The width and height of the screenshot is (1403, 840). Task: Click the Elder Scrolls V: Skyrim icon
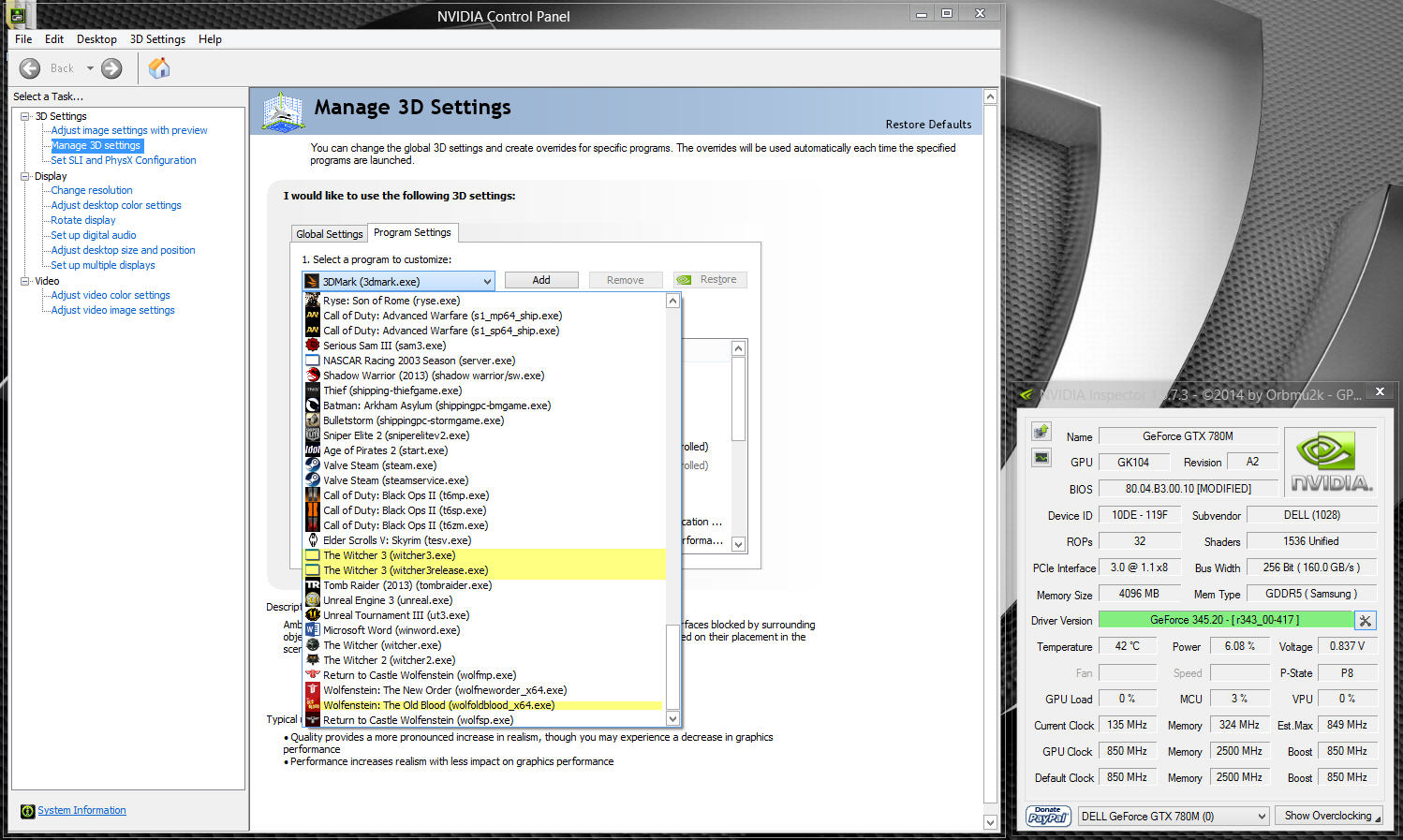[x=313, y=540]
